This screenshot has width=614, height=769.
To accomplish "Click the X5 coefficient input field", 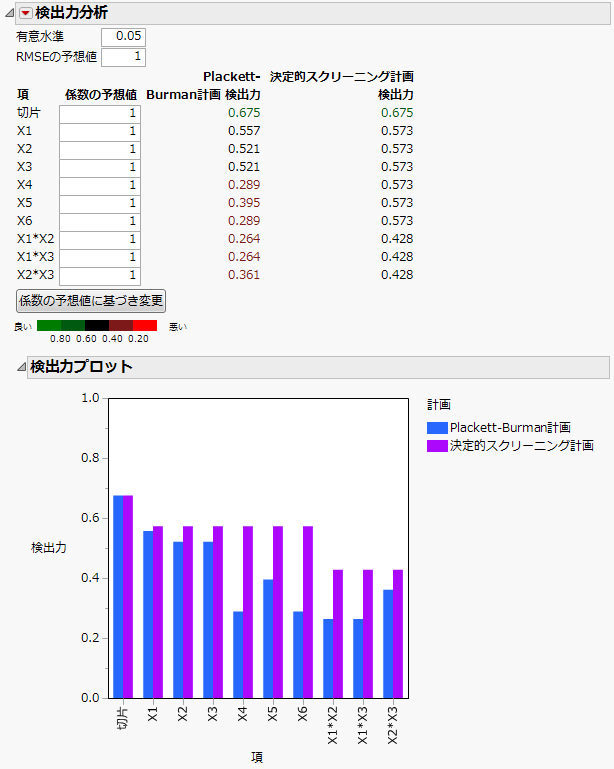I will (100, 204).
